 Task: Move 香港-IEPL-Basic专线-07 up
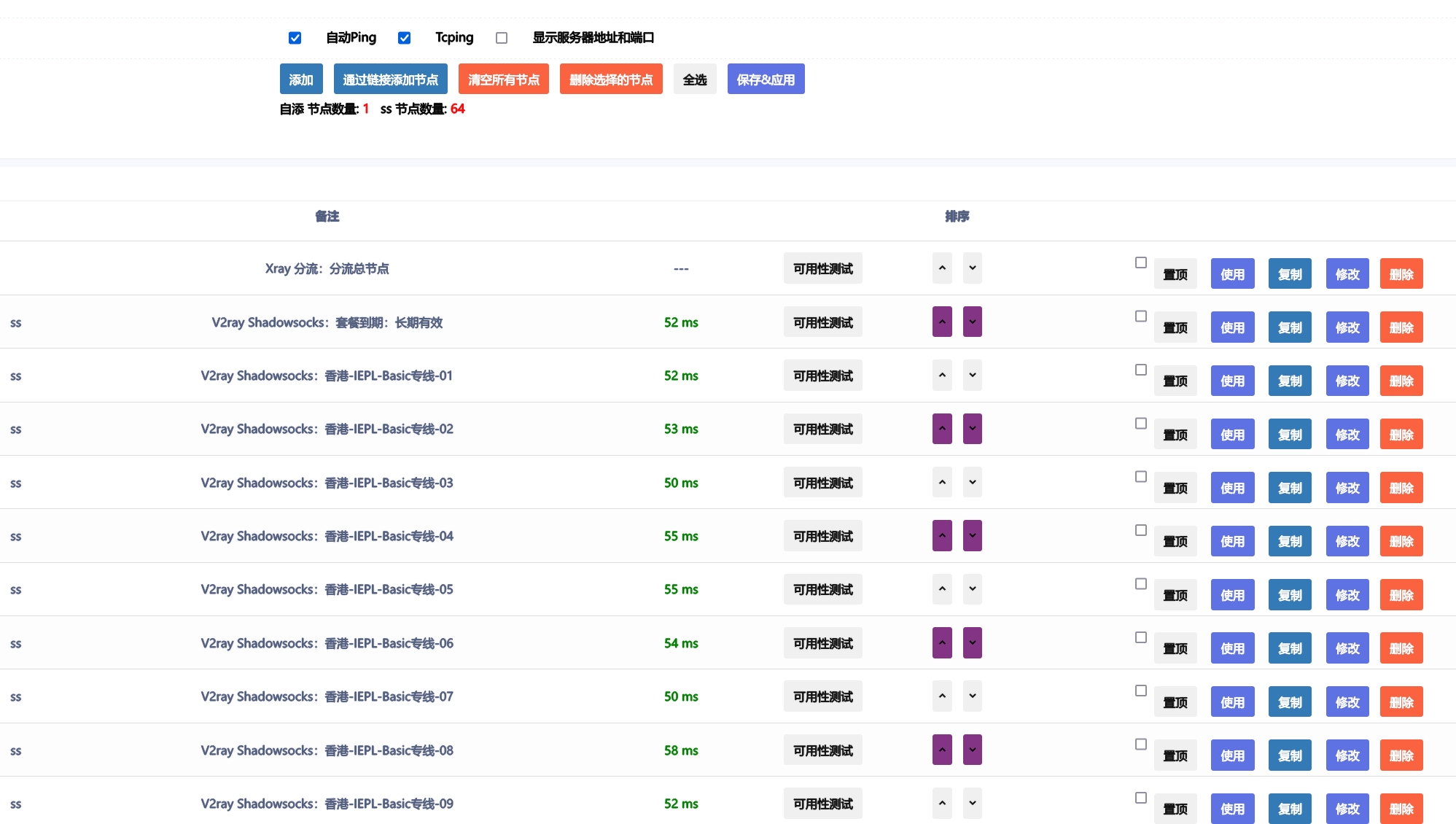942,696
